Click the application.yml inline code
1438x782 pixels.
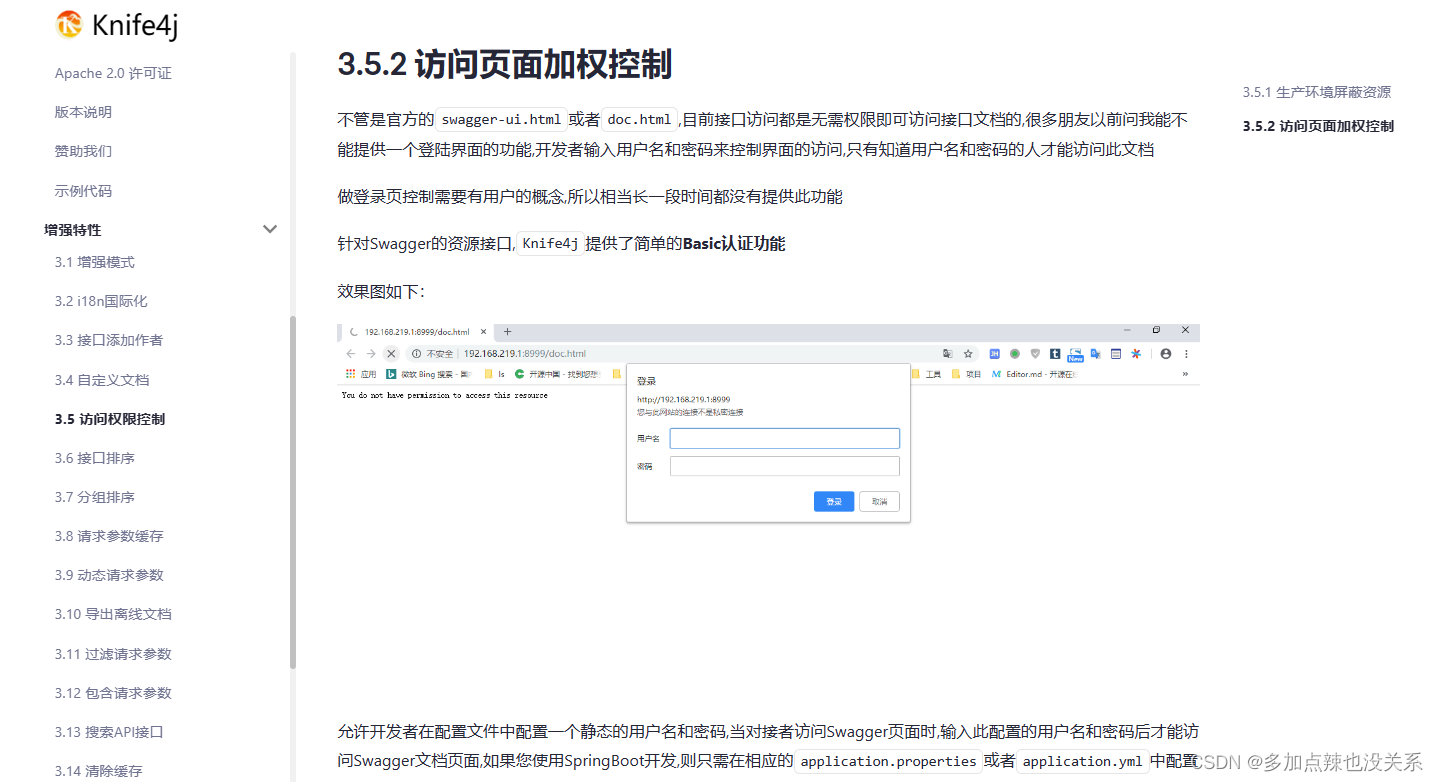click(1082, 761)
